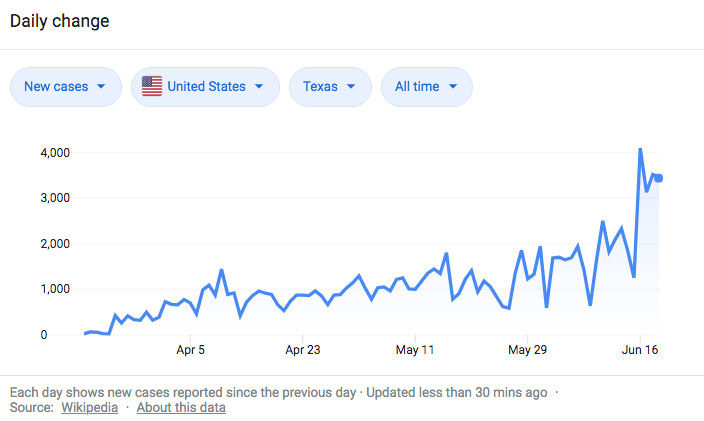The width and height of the screenshot is (704, 421).
Task: Click the United States flag icon
Action: point(152,87)
